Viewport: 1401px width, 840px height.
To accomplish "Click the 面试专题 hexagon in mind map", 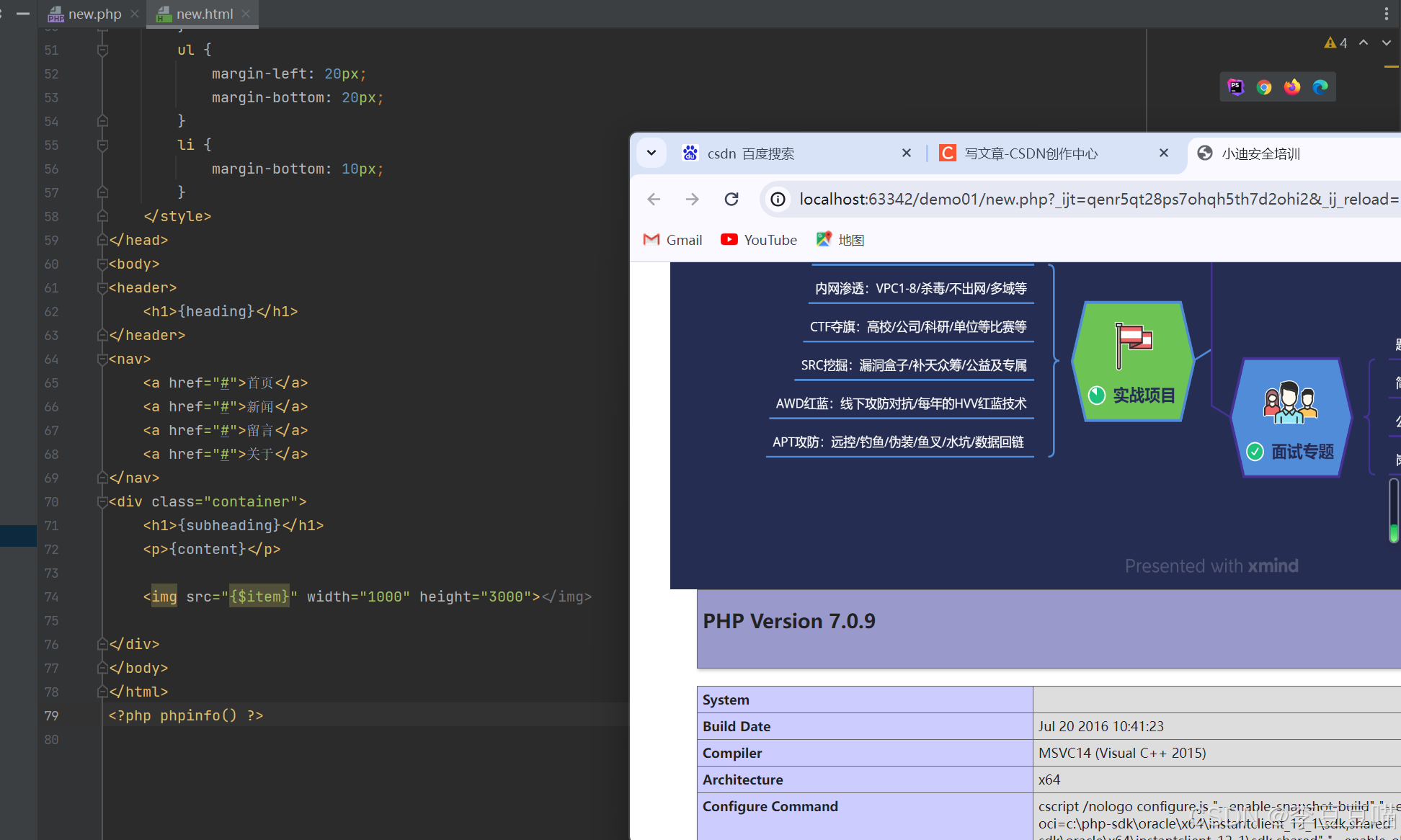I will click(x=1290, y=418).
